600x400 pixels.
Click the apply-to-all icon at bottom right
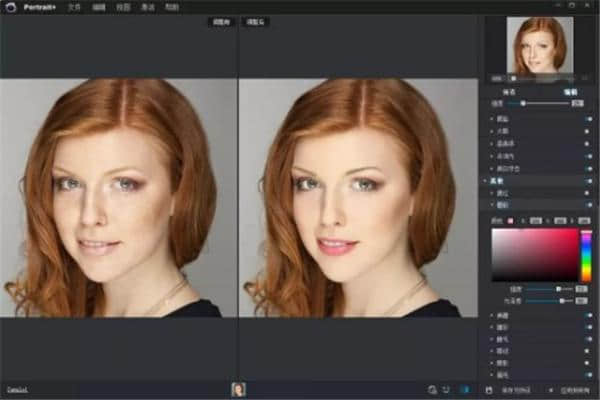(x=550, y=389)
